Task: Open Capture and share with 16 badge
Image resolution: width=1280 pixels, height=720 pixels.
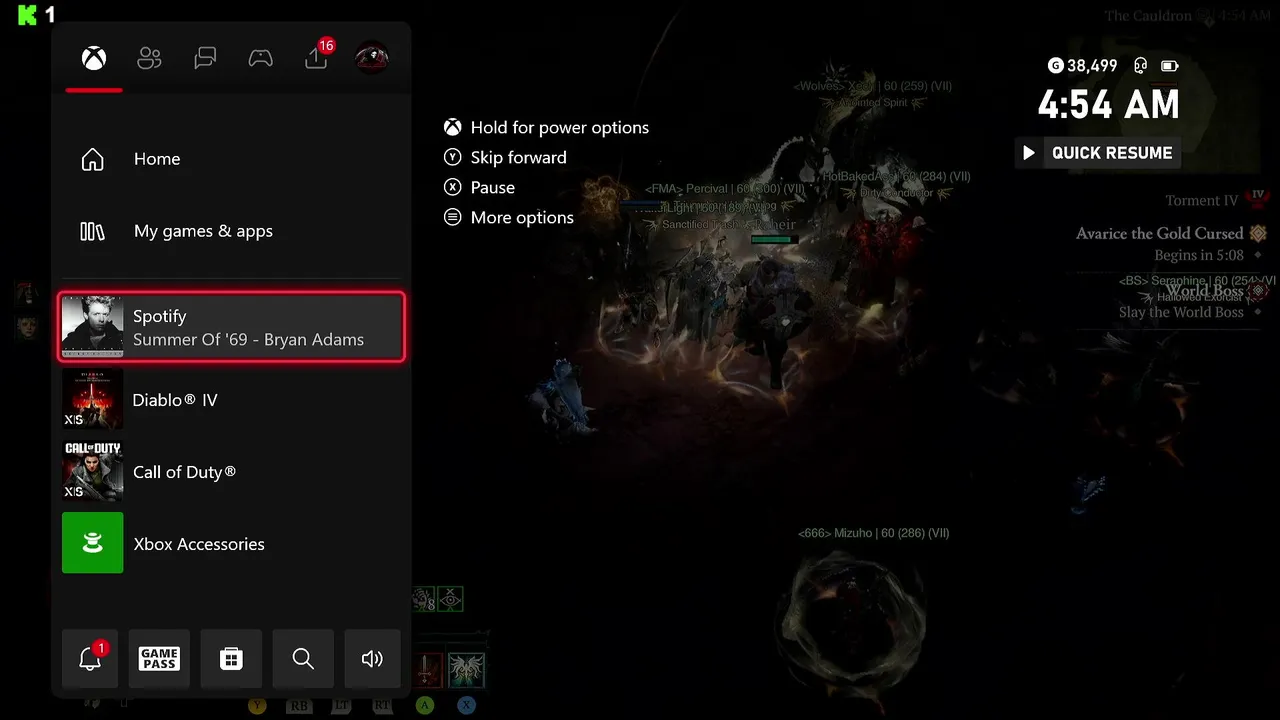Action: (x=318, y=56)
